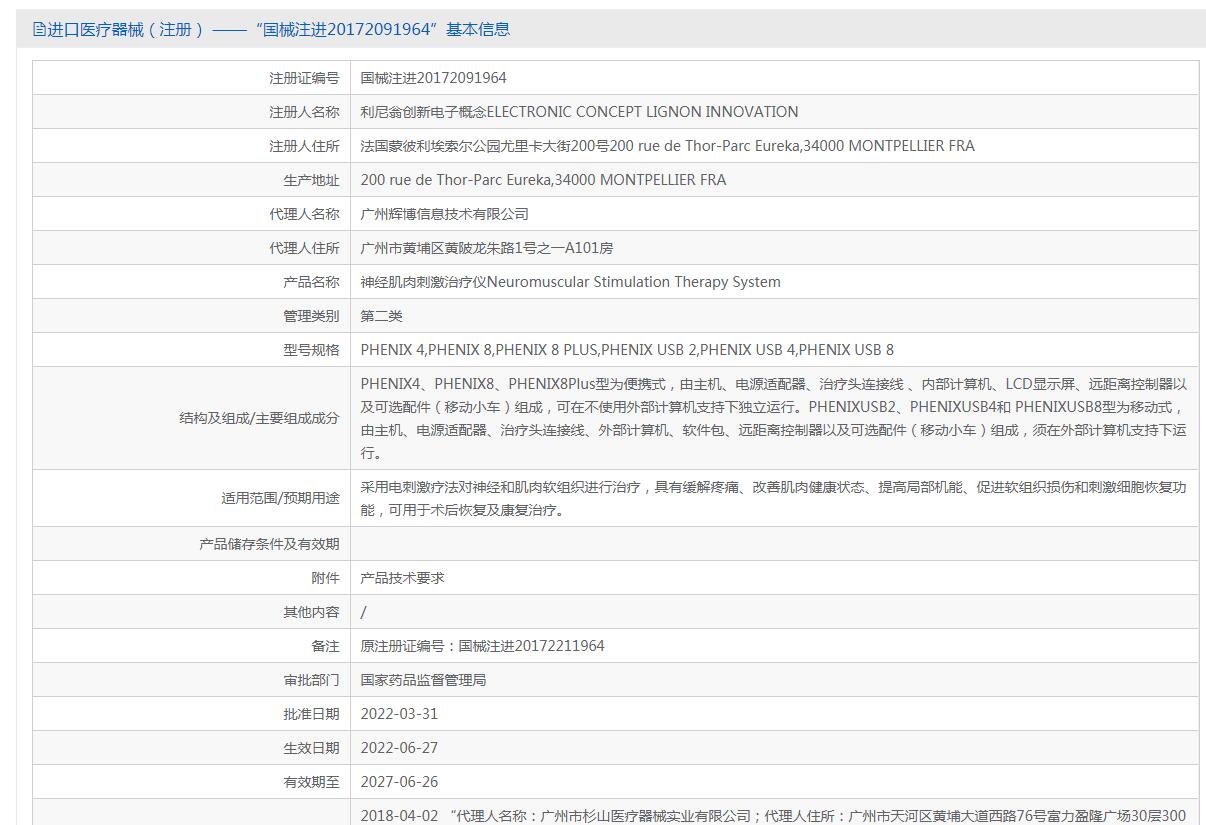Screen dimensions: 1206x825
Task: Click the 适用范围/预期用途 label
Action: [x=280, y=498]
